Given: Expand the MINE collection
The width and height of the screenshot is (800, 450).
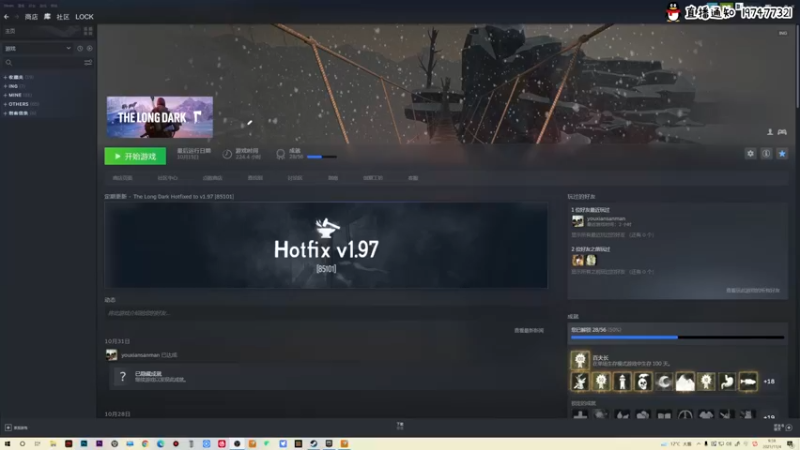Looking at the screenshot, I should point(17,95).
